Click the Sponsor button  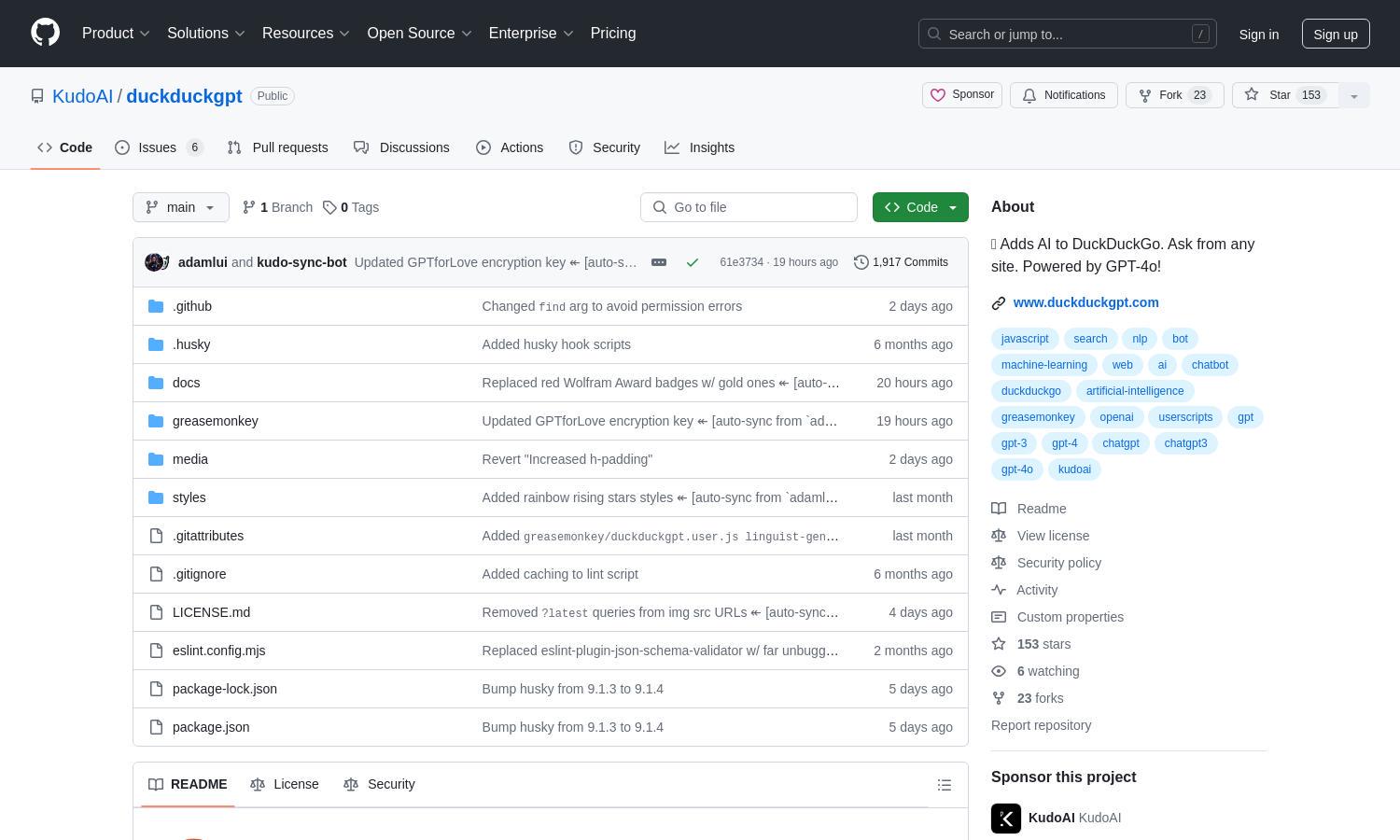point(962,95)
